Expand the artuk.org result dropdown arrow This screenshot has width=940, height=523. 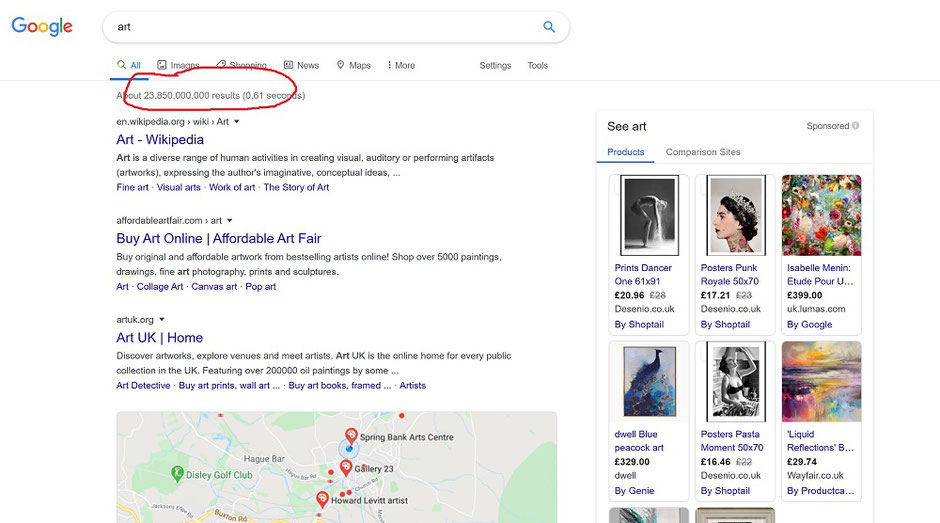[162, 320]
